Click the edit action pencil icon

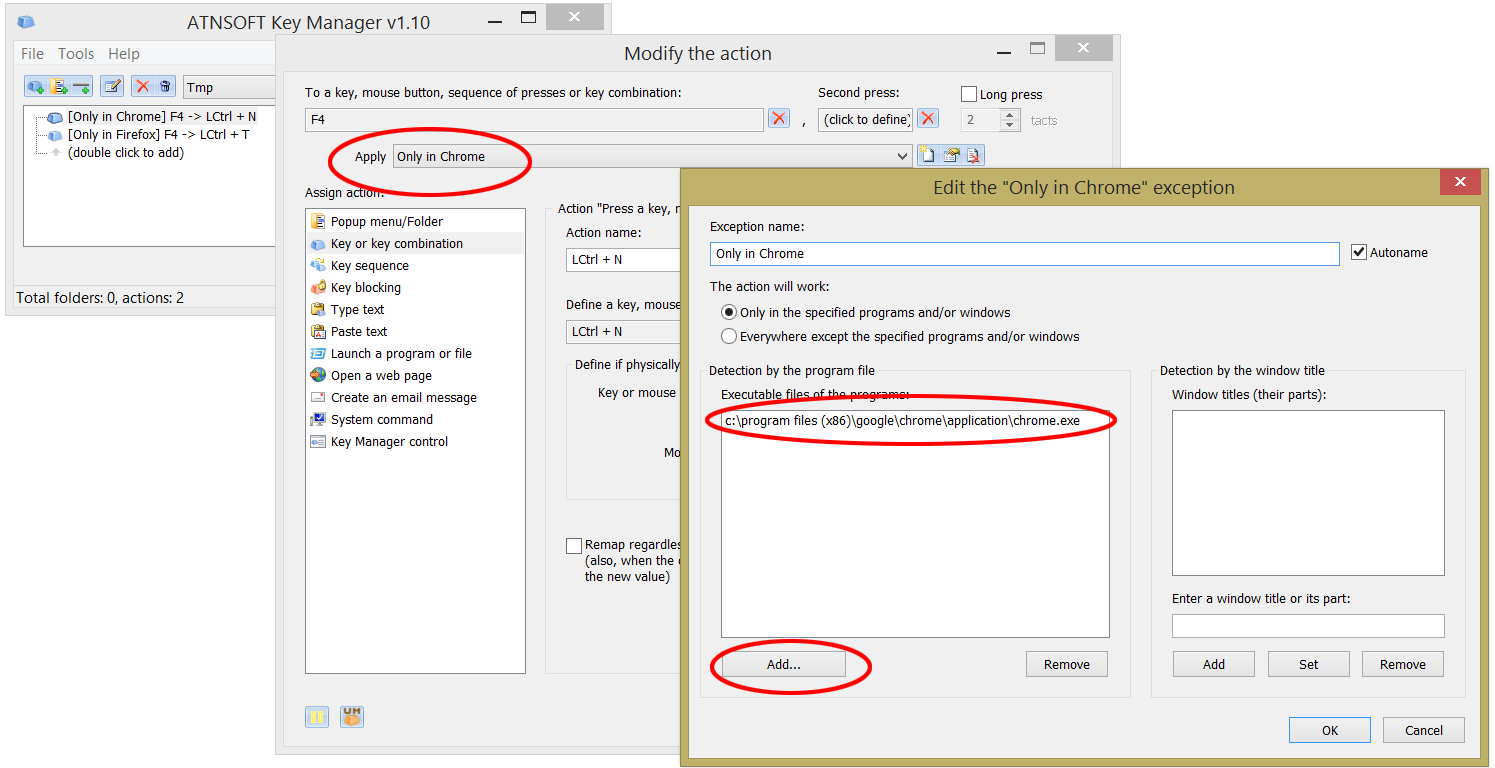click(x=113, y=87)
